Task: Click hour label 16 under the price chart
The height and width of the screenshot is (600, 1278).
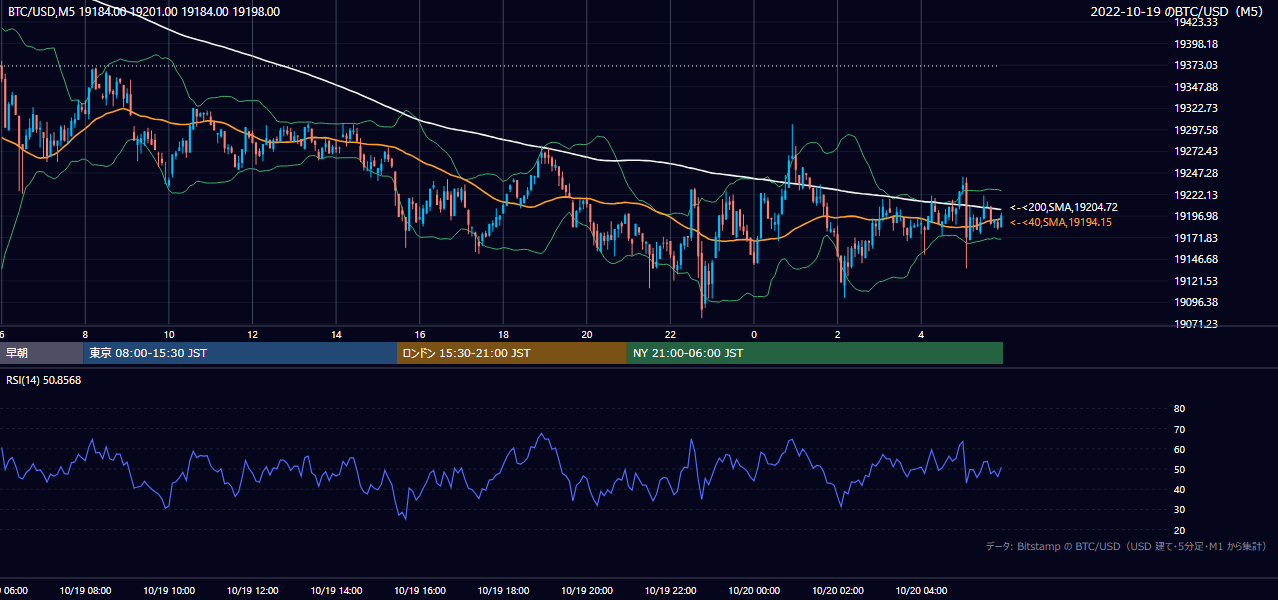Action: (419, 335)
